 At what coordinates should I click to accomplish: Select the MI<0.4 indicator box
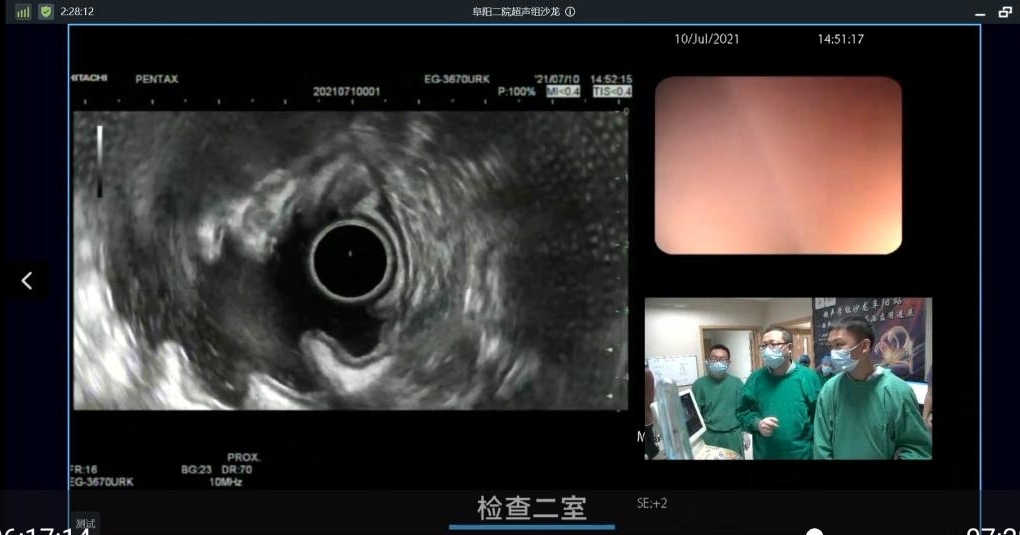pos(563,91)
